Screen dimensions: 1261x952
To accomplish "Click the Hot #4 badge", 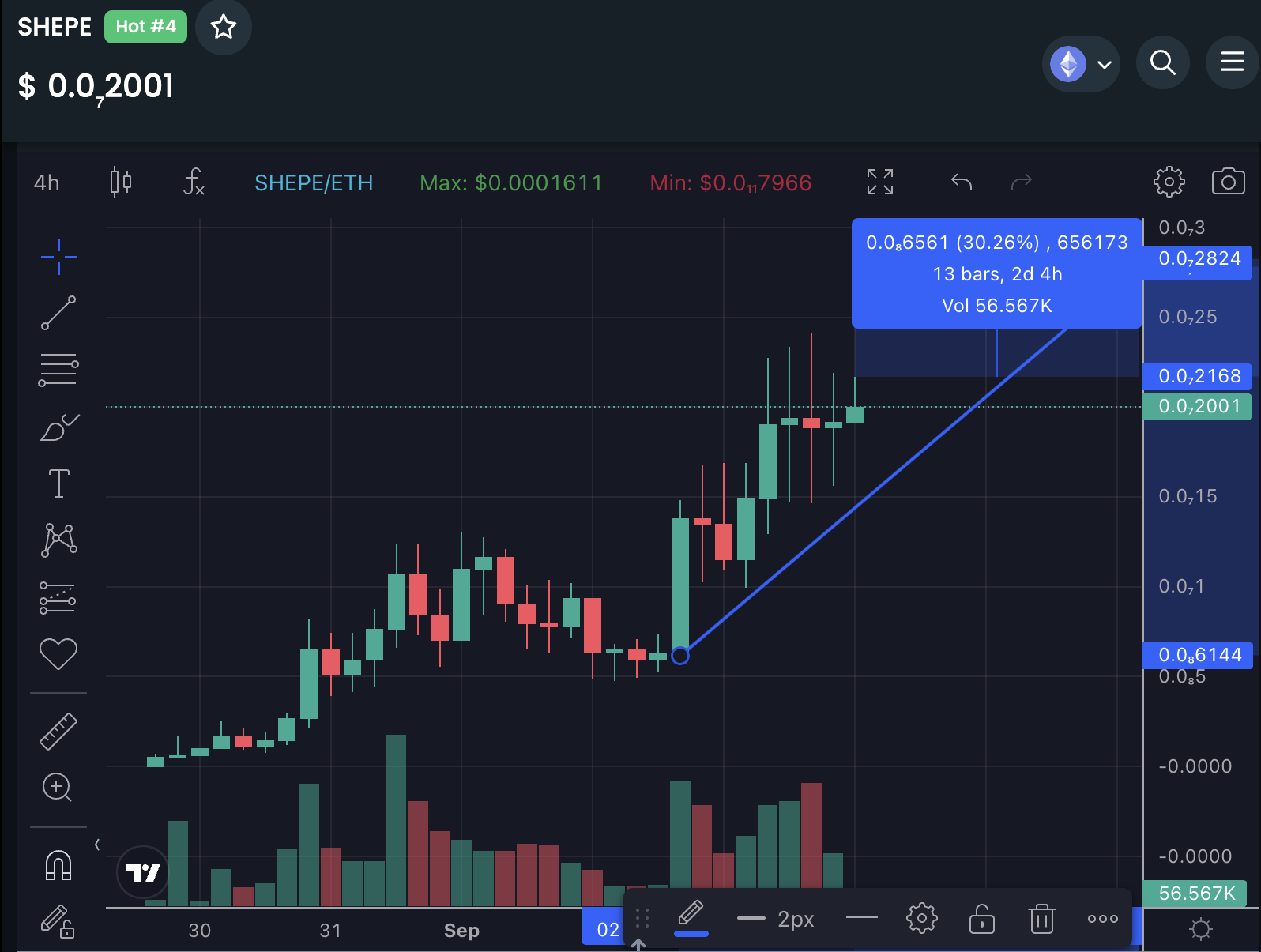I will (x=145, y=27).
